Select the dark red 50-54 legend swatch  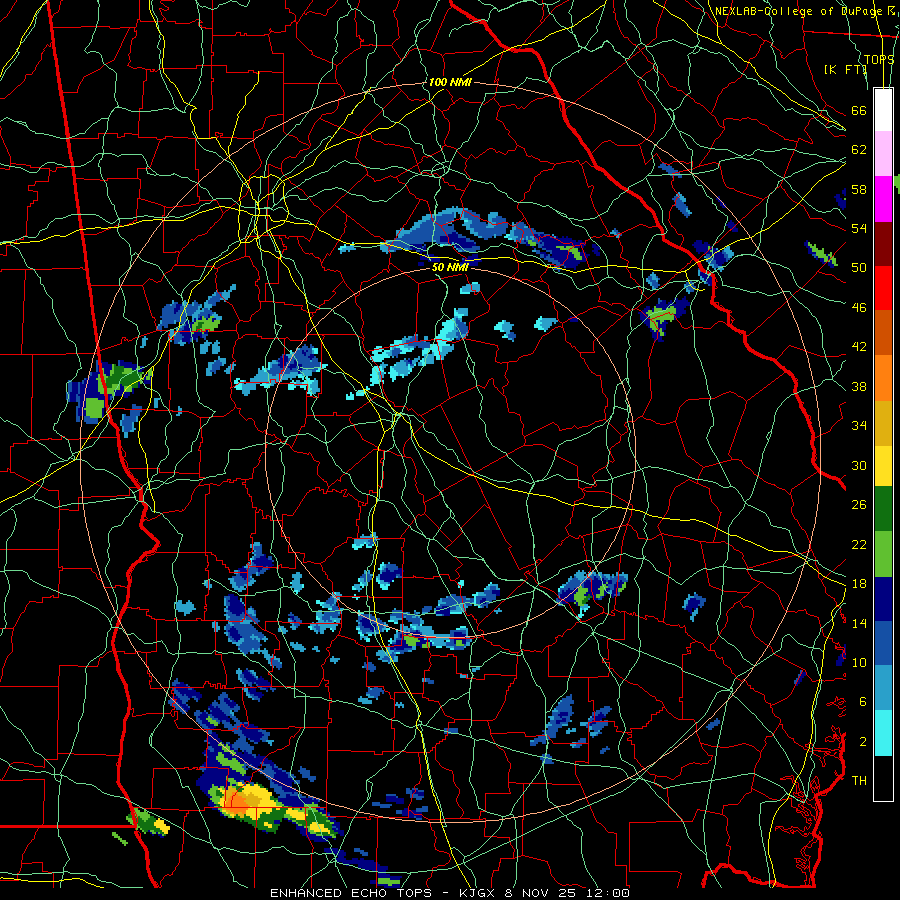(x=883, y=244)
